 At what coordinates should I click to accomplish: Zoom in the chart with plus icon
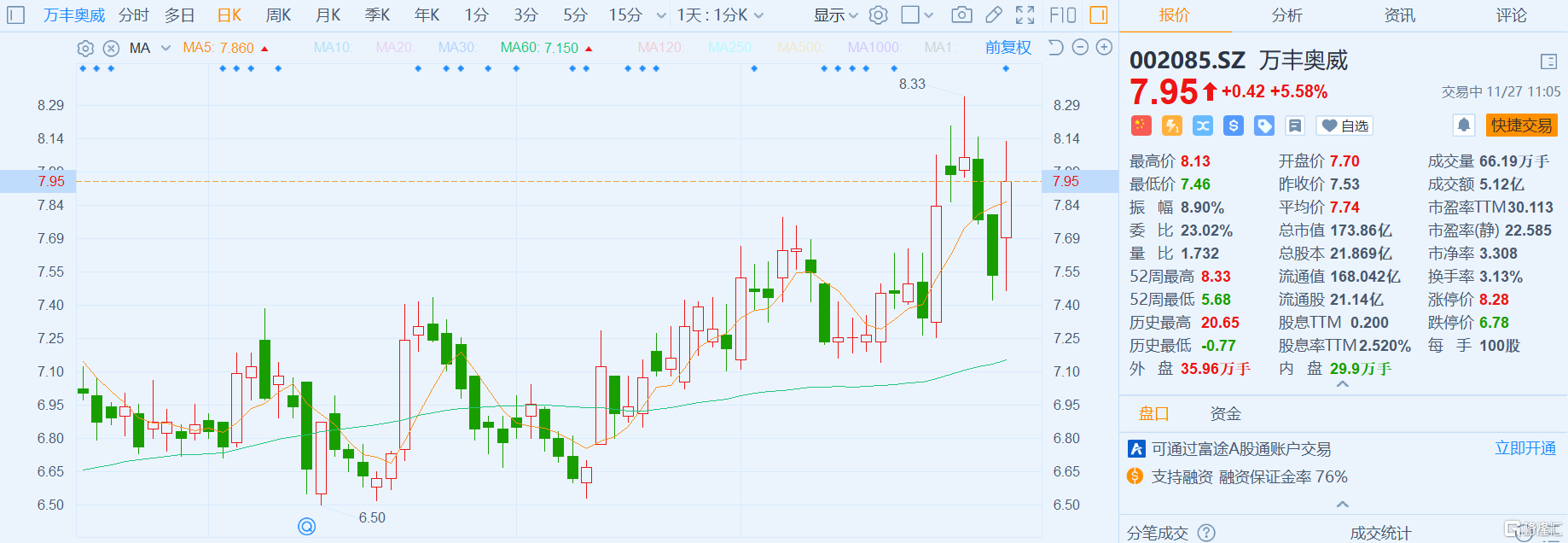click(x=1104, y=48)
